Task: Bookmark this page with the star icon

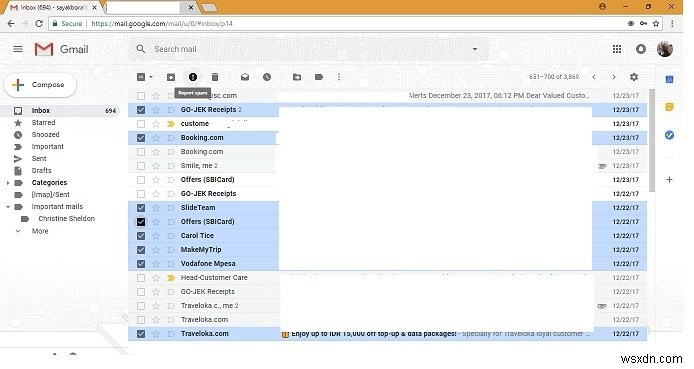Action: (x=656, y=23)
